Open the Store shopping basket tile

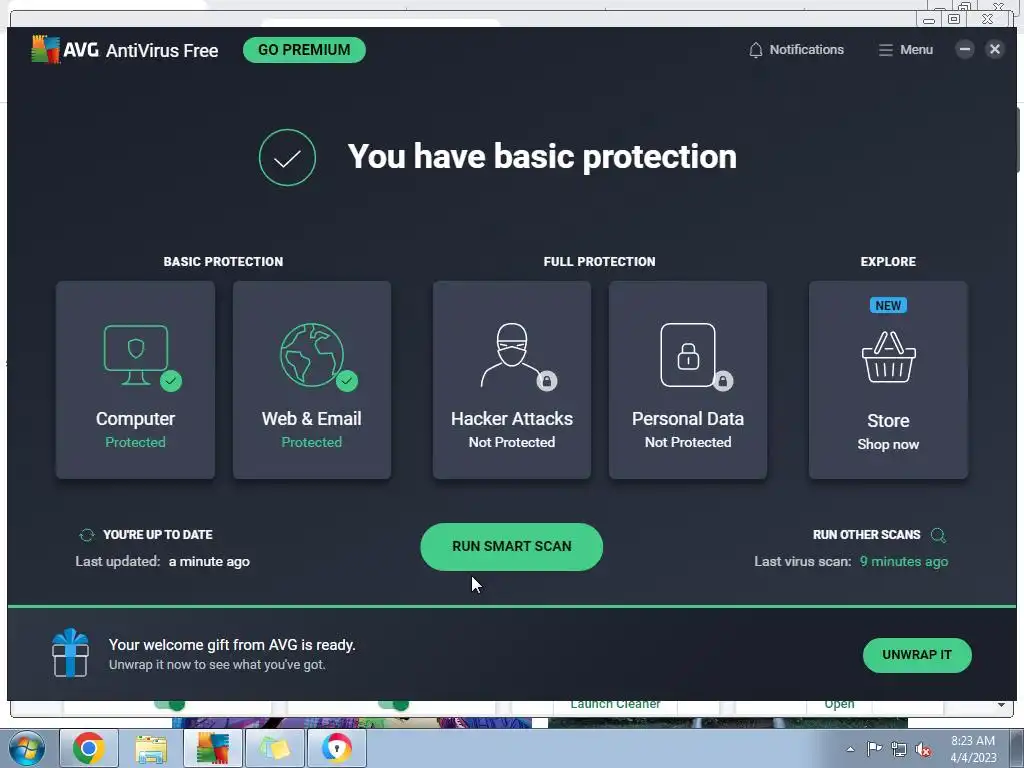[888, 380]
